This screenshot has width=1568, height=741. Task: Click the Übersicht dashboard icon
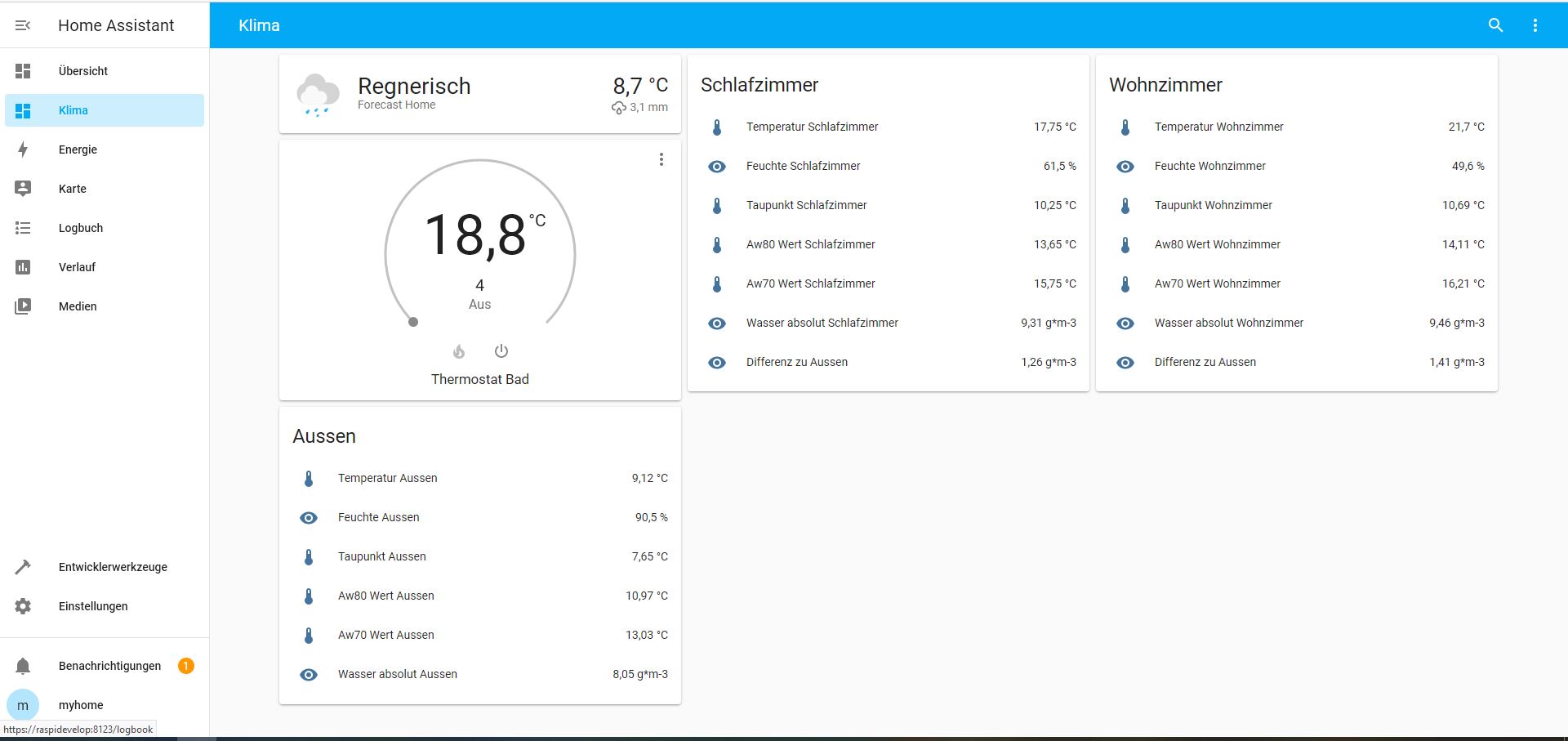click(x=23, y=71)
